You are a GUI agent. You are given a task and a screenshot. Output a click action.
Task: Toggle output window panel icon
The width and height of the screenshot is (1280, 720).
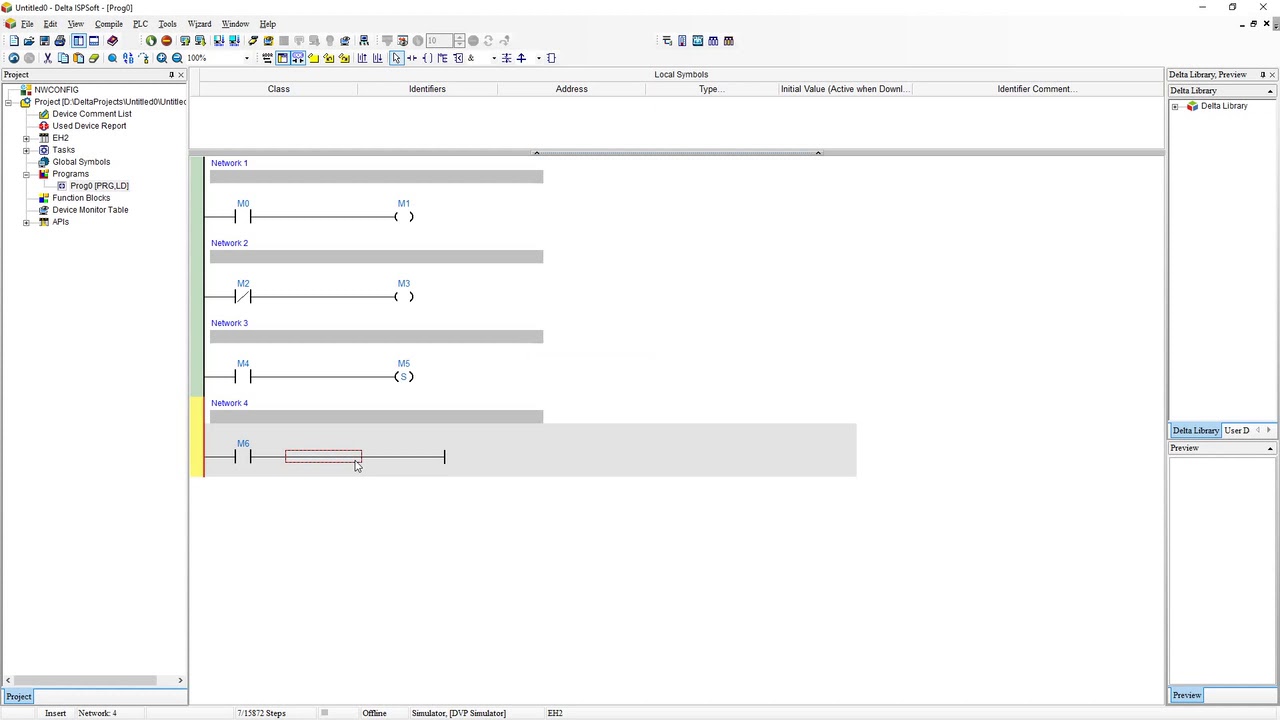(x=94, y=41)
